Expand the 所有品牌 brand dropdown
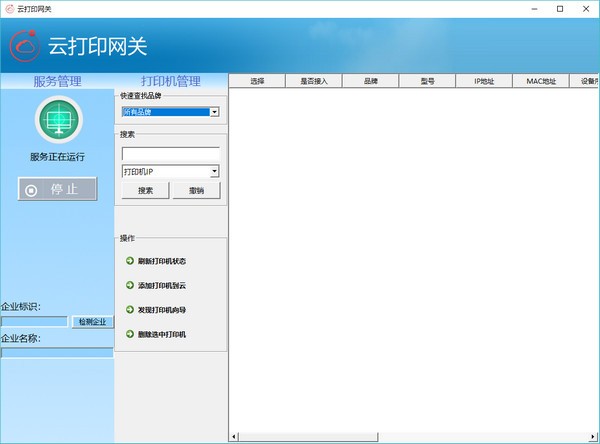This screenshot has height=444, width=600. (215, 112)
